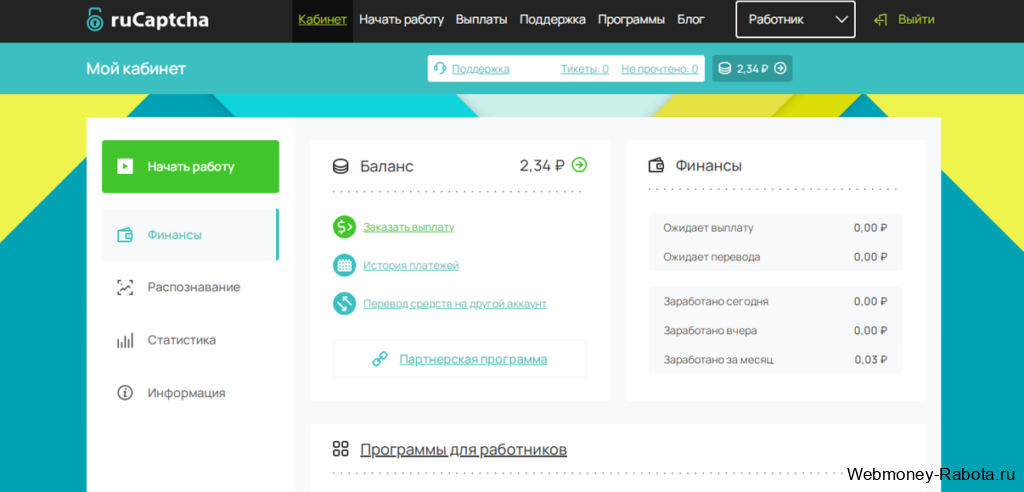1024x492 pixels.
Task: Click the coins icon in the header balance button
Action: click(724, 69)
